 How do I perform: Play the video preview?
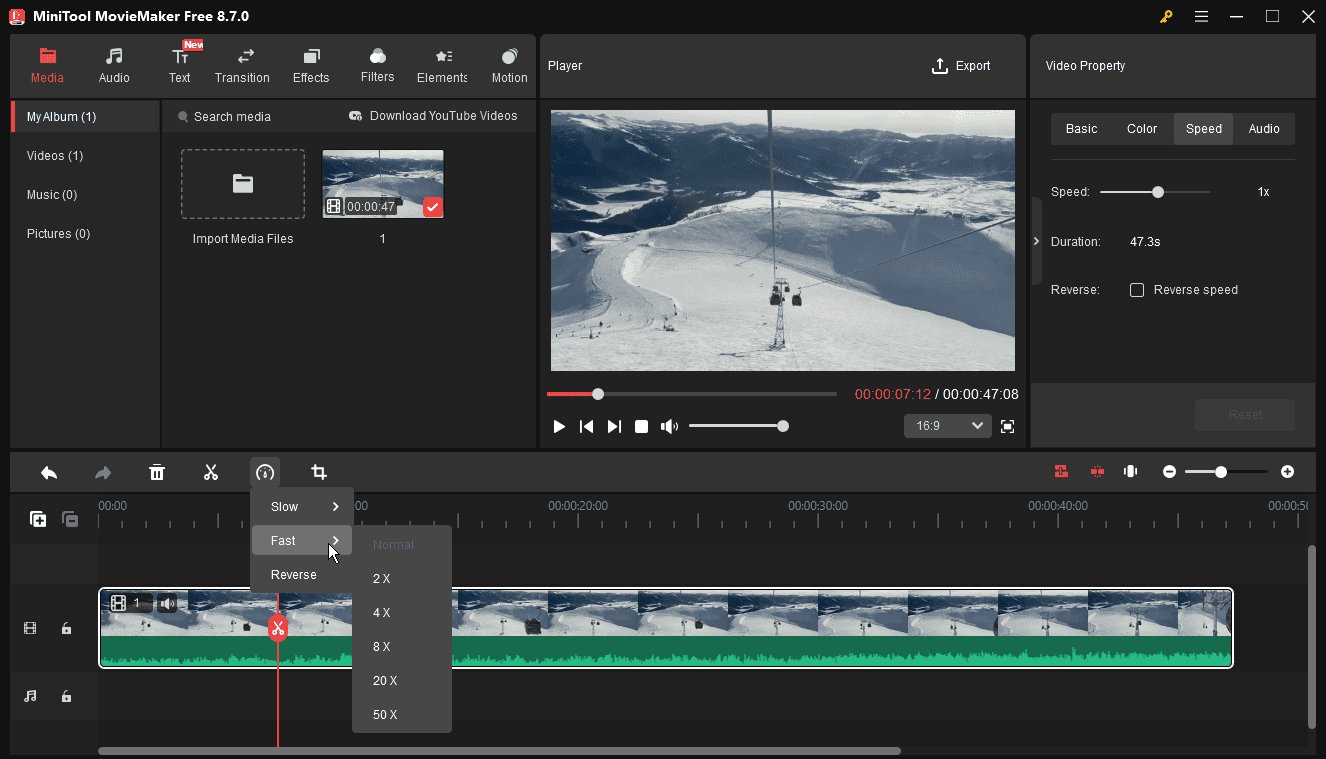click(559, 427)
